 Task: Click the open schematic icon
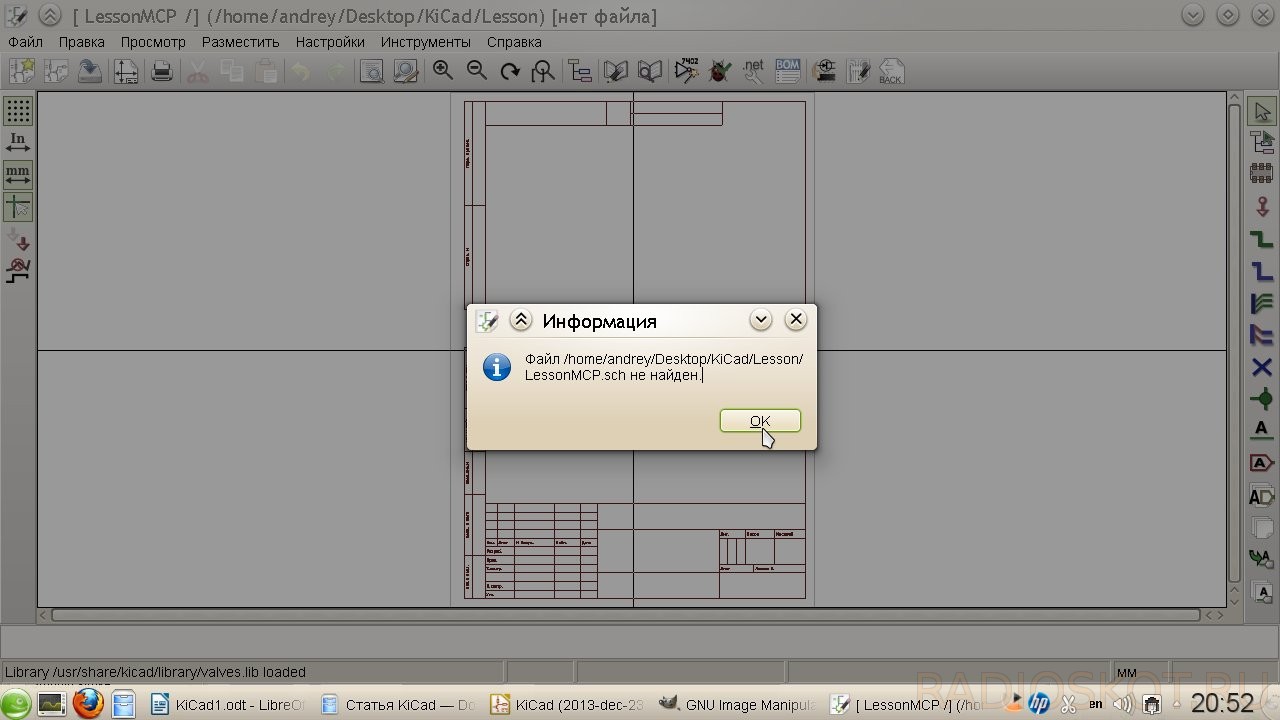click(56, 71)
